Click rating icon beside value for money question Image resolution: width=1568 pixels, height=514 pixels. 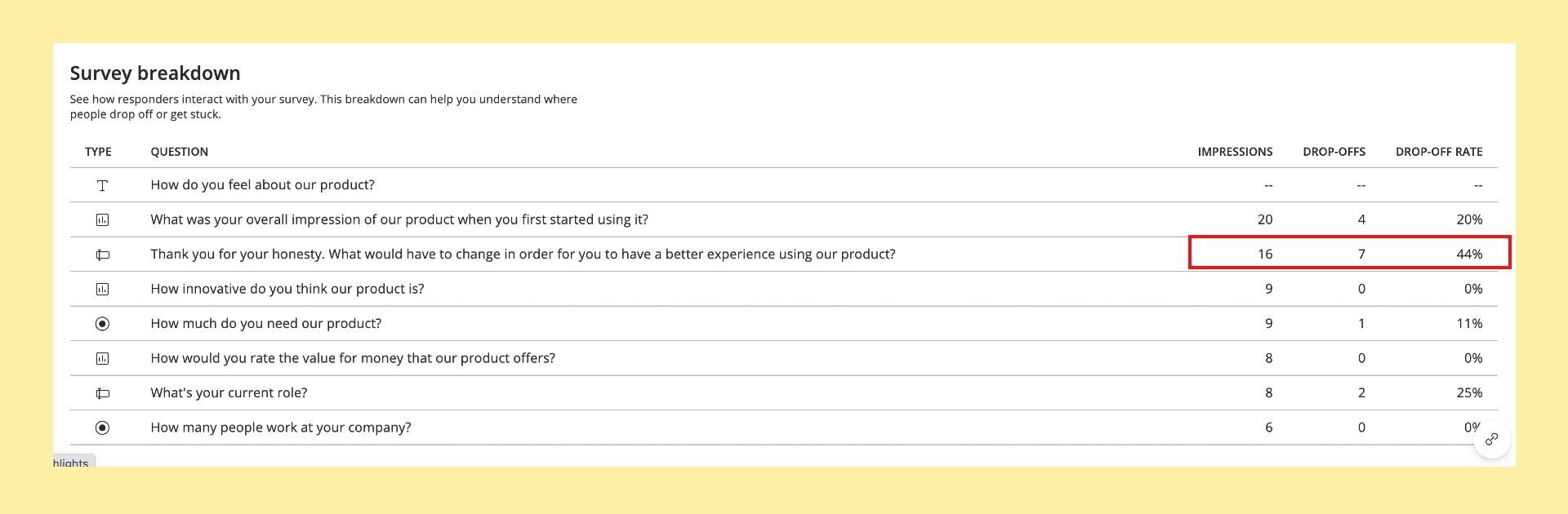click(x=102, y=358)
